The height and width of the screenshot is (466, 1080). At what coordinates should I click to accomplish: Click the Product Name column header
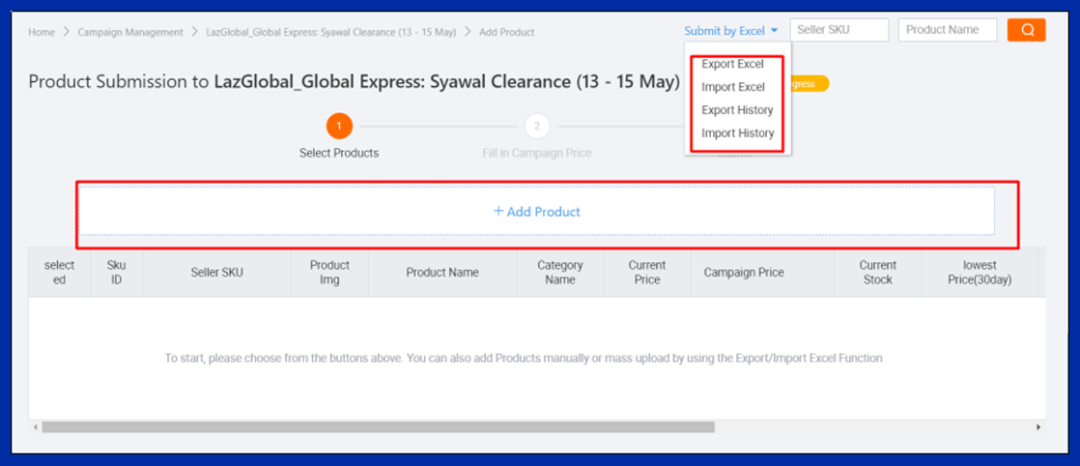click(442, 273)
